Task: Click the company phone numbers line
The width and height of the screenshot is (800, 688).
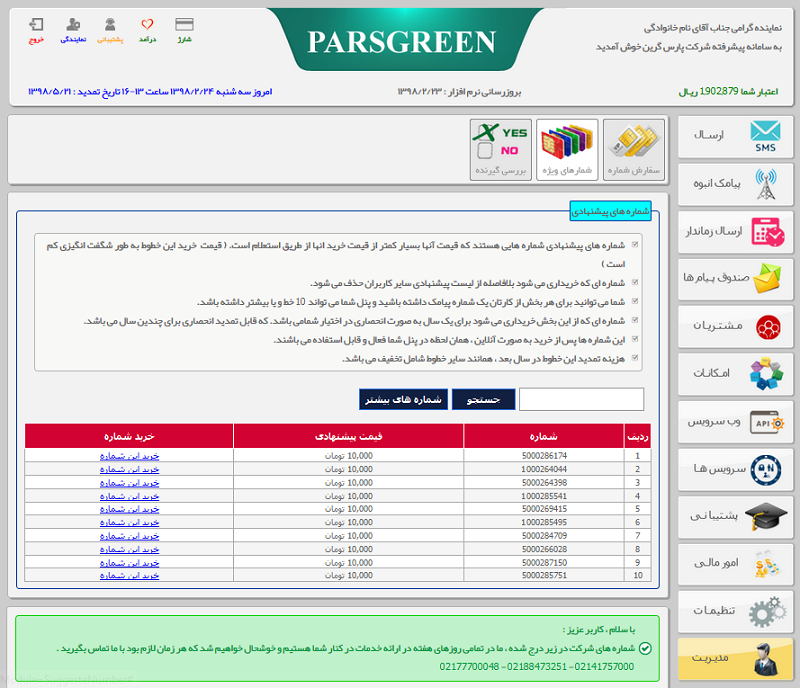Action: 537,667
